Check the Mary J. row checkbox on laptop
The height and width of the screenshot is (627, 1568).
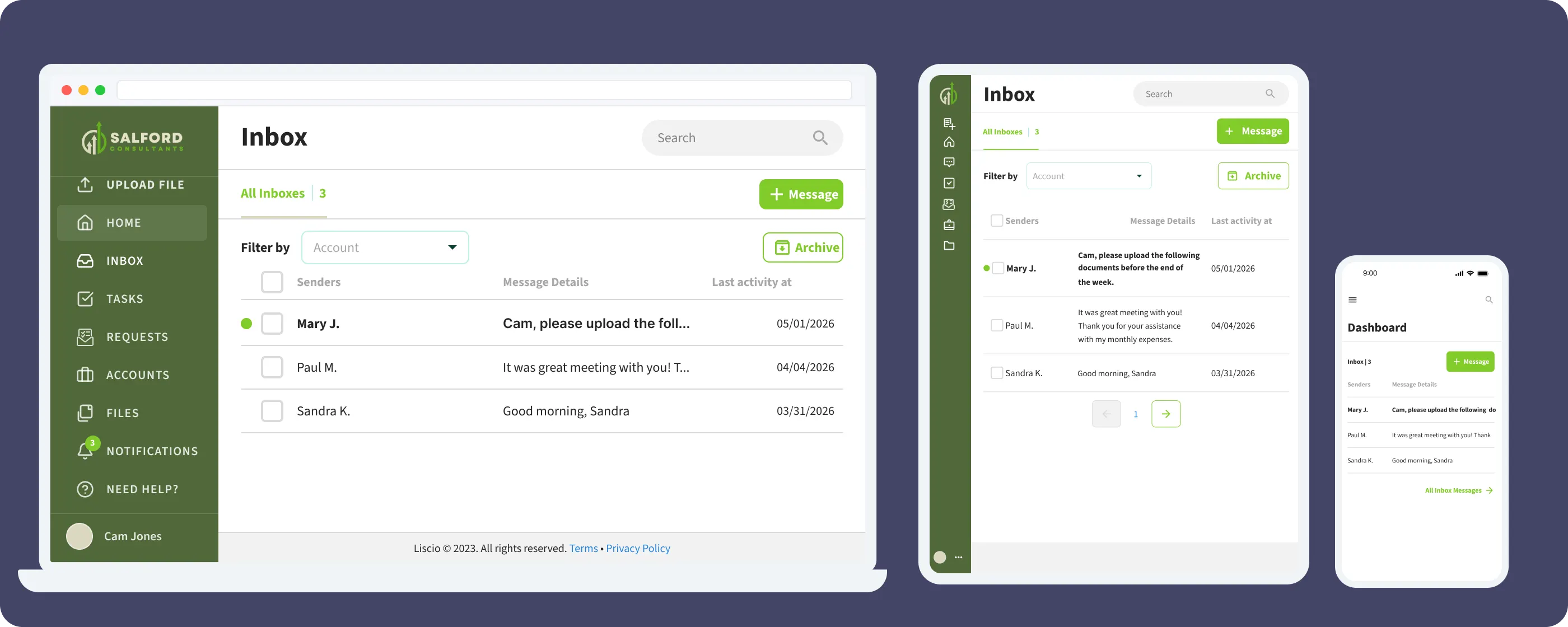[272, 323]
